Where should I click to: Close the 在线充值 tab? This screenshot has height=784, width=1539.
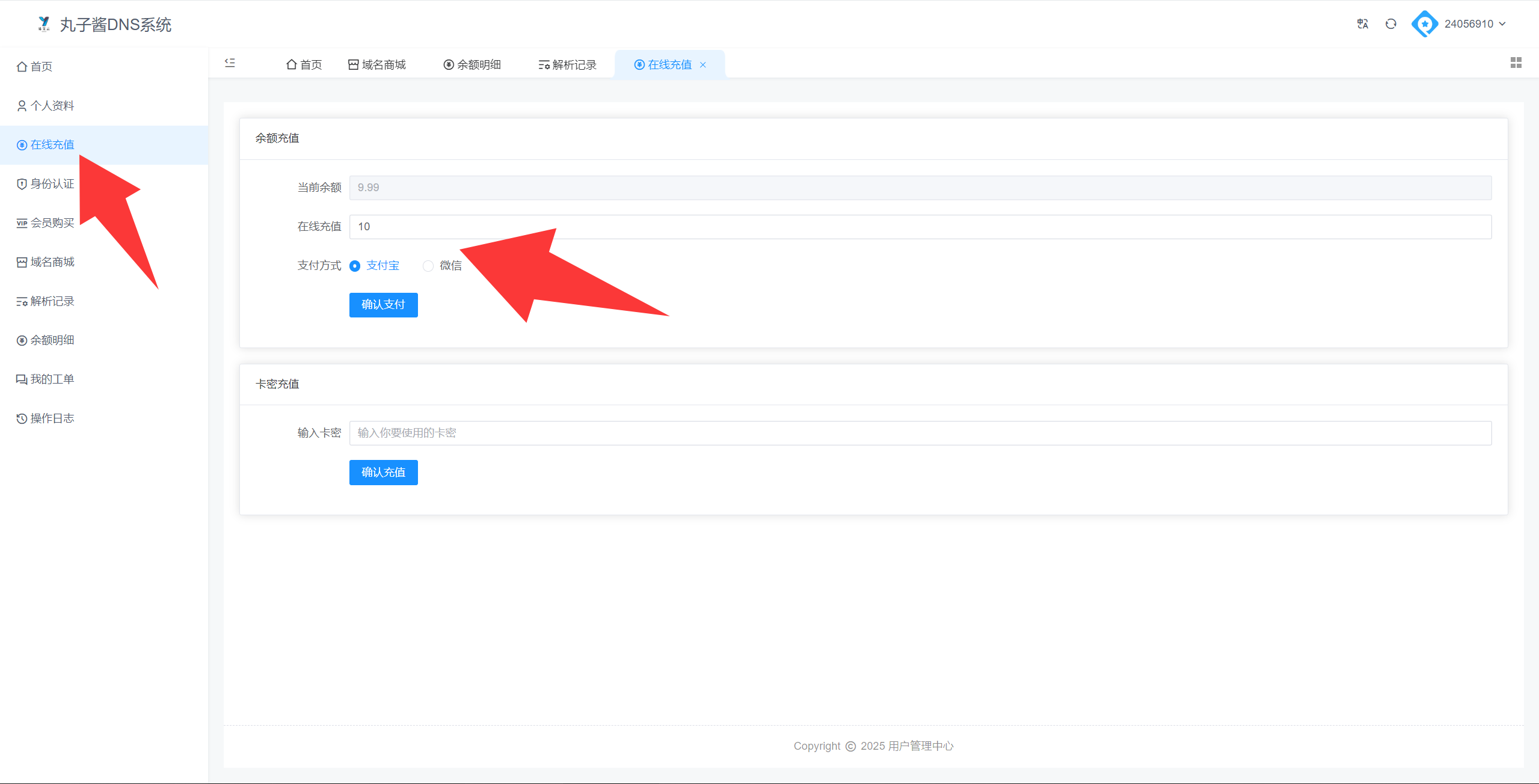(703, 65)
